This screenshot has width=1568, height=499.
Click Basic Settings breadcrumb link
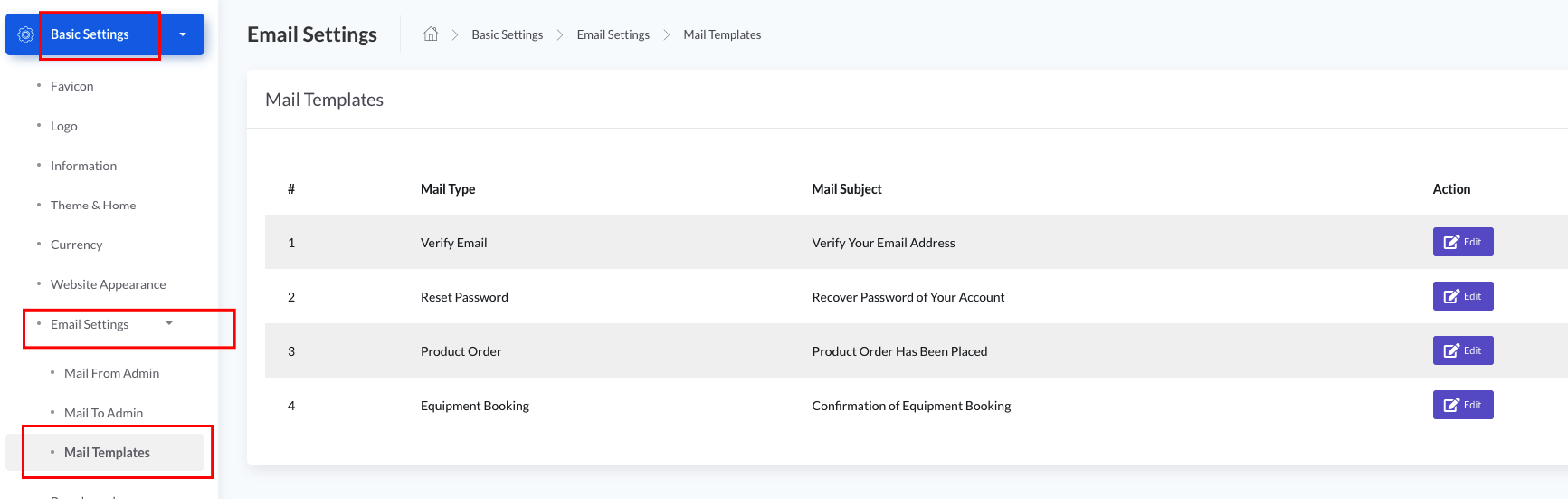tap(507, 34)
